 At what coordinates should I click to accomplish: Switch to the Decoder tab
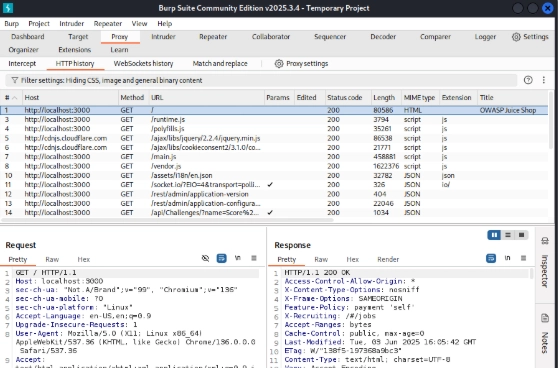[383, 37]
